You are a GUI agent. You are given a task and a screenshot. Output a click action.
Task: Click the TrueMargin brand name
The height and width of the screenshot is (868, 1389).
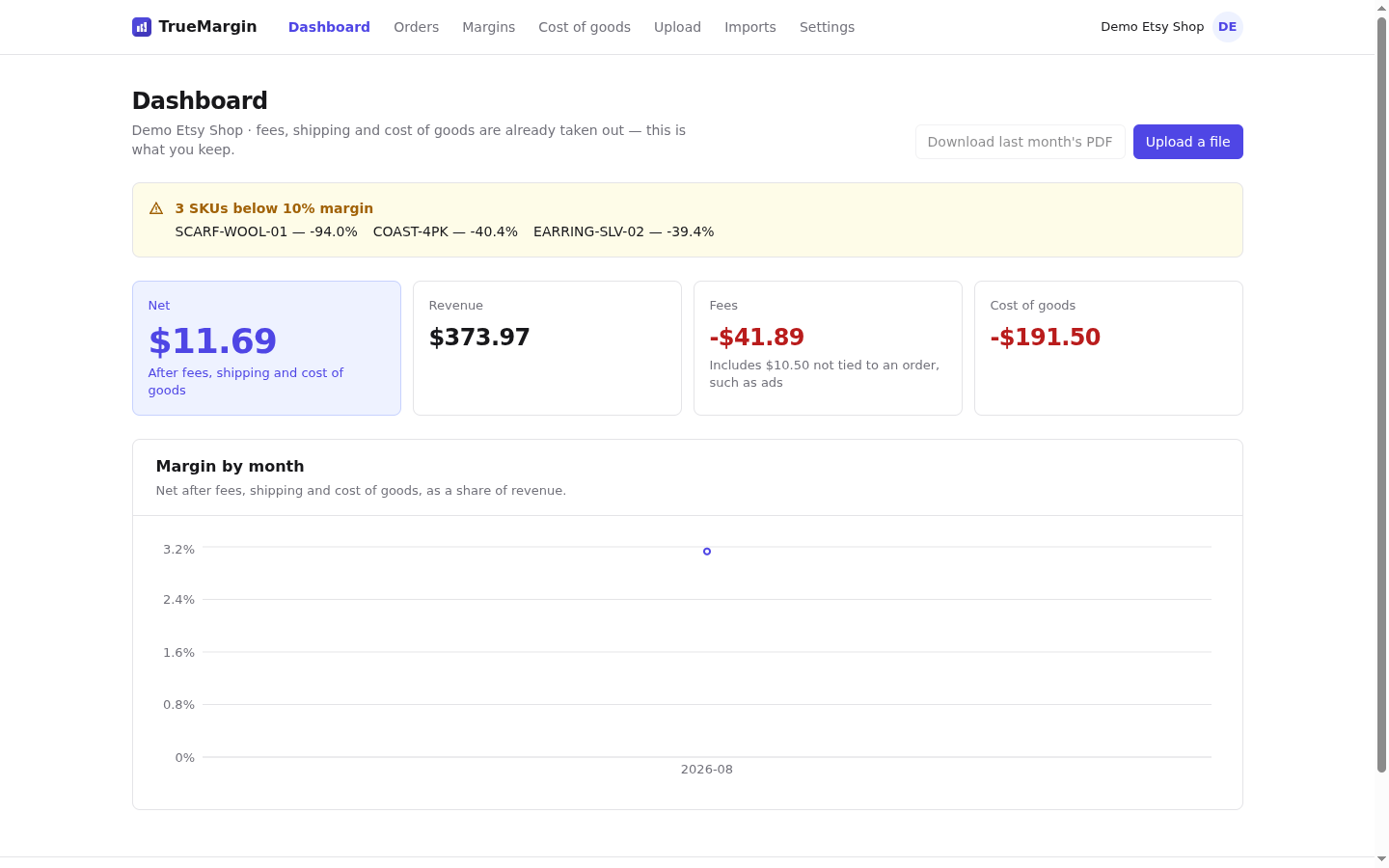point(207,27)
